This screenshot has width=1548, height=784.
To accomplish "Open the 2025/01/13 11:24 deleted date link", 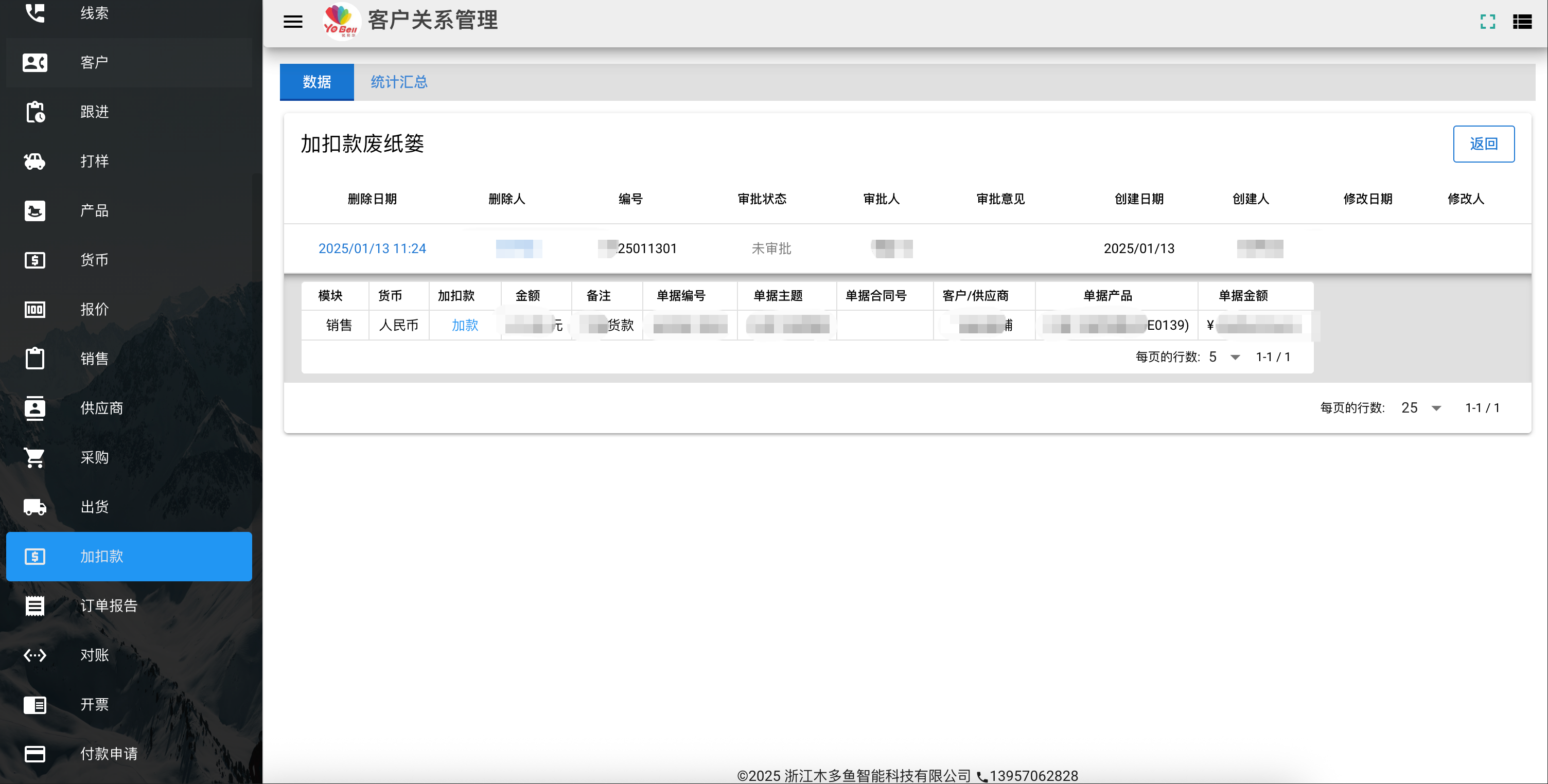I will pos(372,248).
